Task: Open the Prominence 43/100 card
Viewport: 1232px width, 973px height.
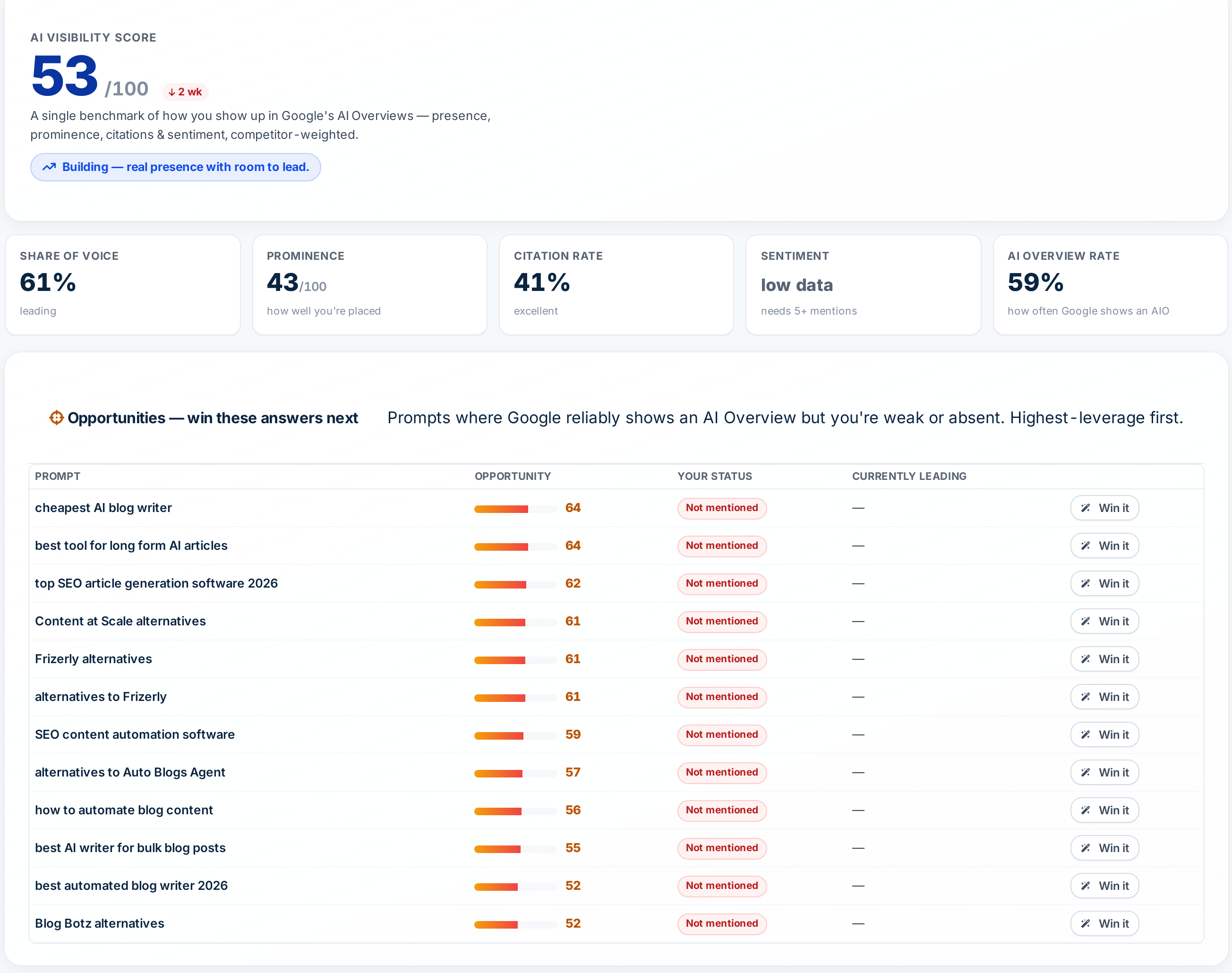Action: [x=369, y=284]
